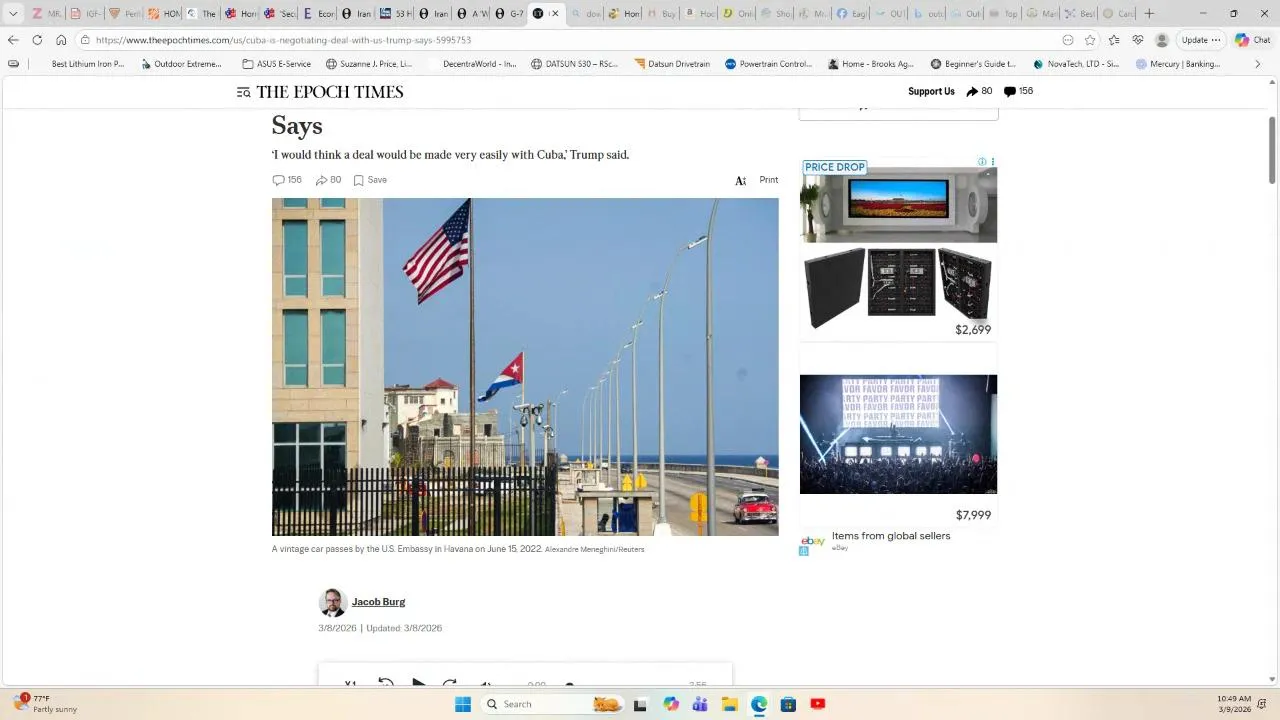The image size is (1280, 720).
Task: Open the 'Outdoor Extreme...' bookmark
Action: click(181, 64)
